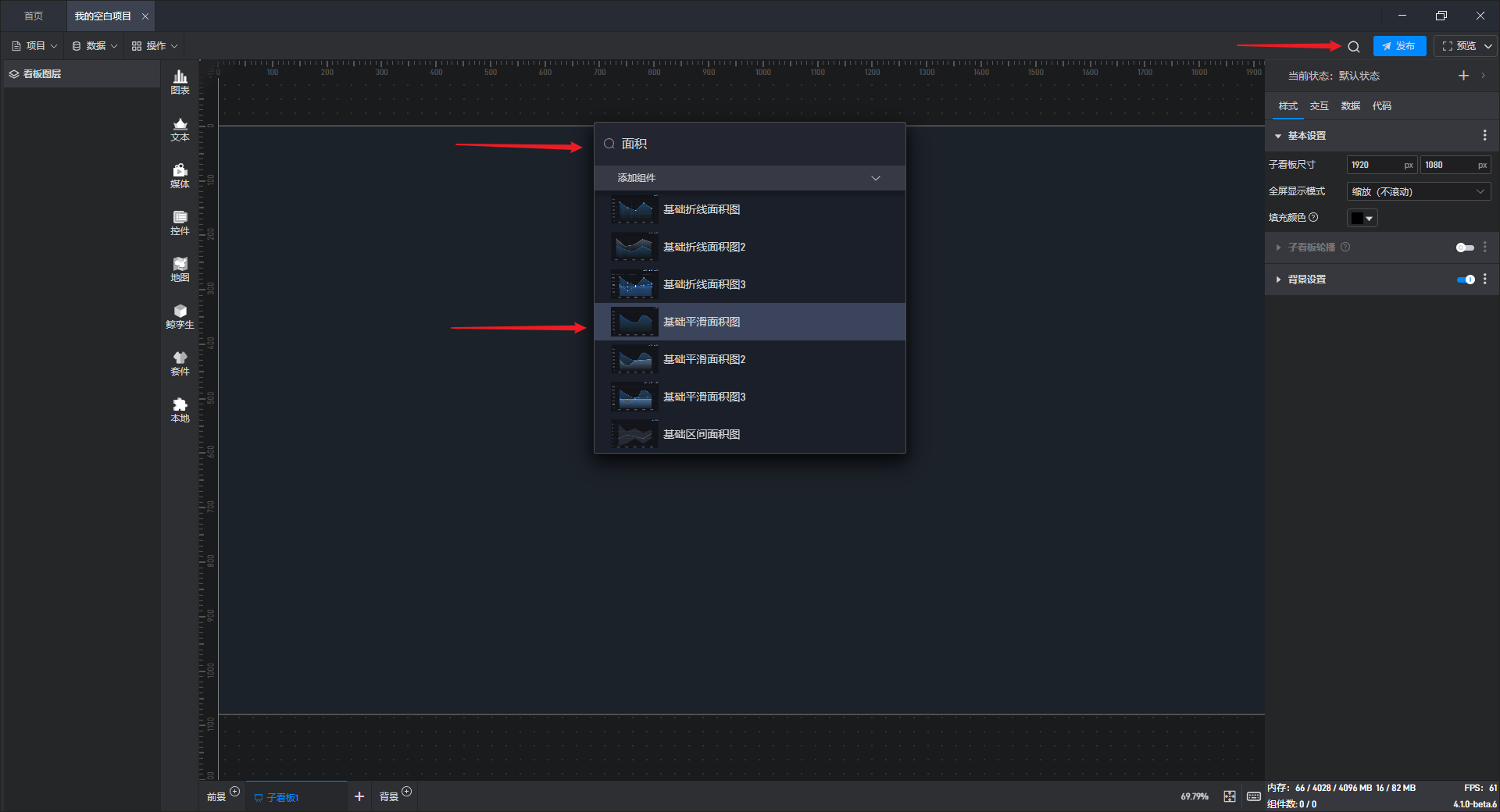1500x812 pixels.
Task: Select the 代码 tab
Action: pyautogui.click(x=1381, y=106)
